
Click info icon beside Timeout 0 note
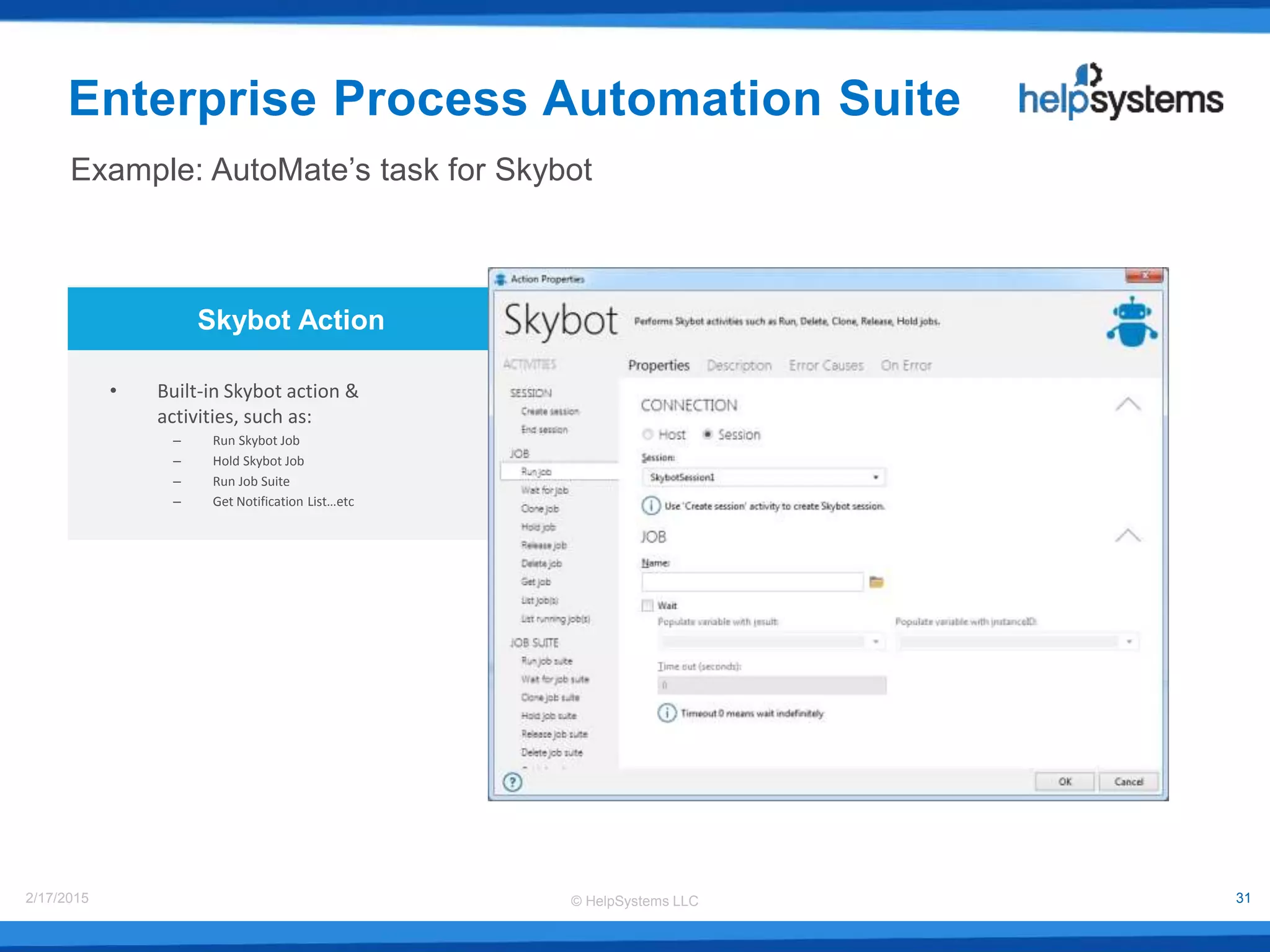667,713
